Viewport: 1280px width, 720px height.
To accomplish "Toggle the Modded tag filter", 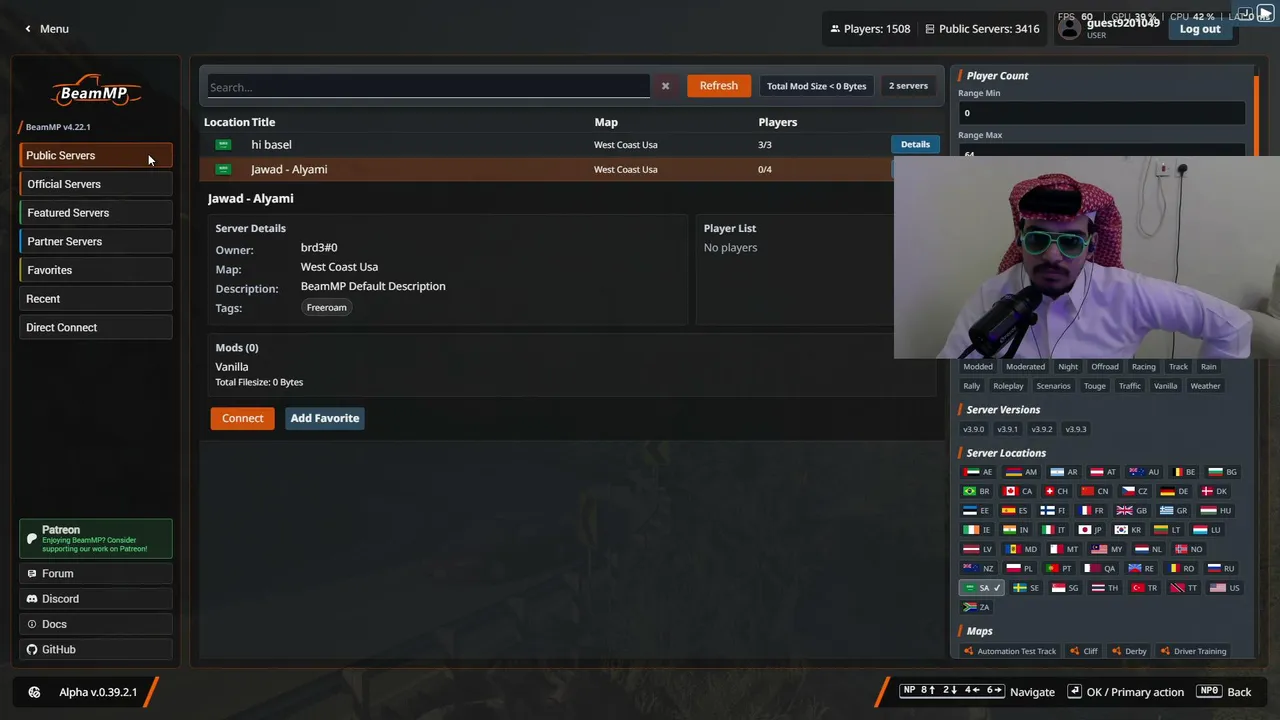I will click(x=978, y=367).
